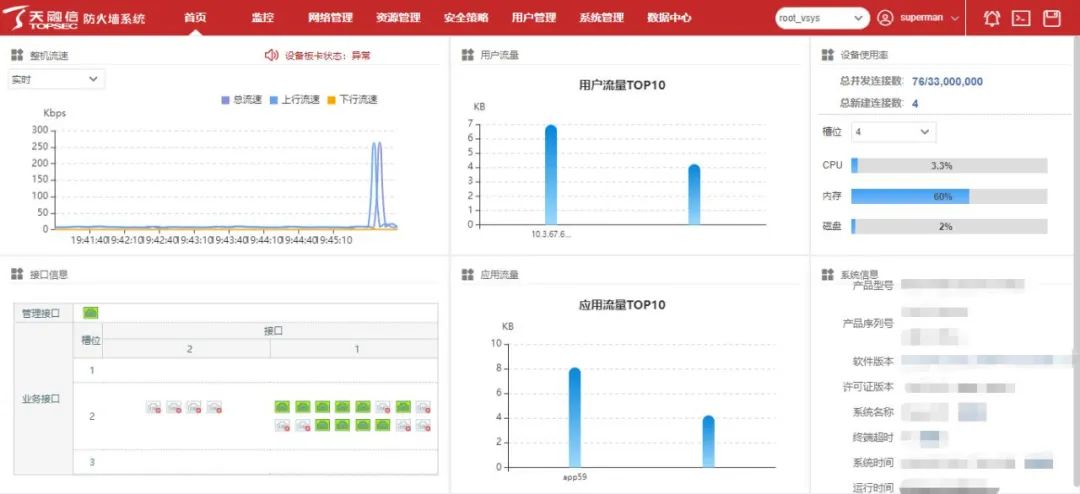
Task: Open the 槽位 slot number dropdown
Action: pyautogui.click(x=893, y=132)
